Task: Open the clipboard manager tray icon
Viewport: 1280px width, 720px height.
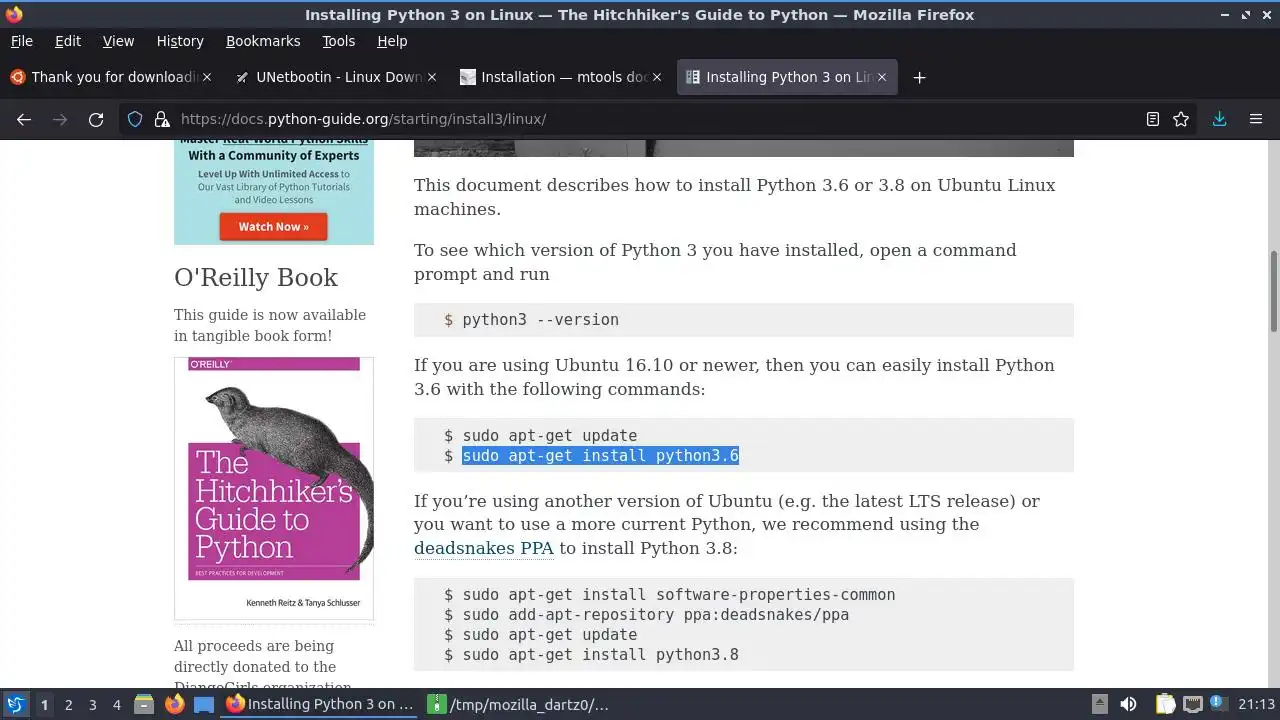Action: coord(1165,704)
